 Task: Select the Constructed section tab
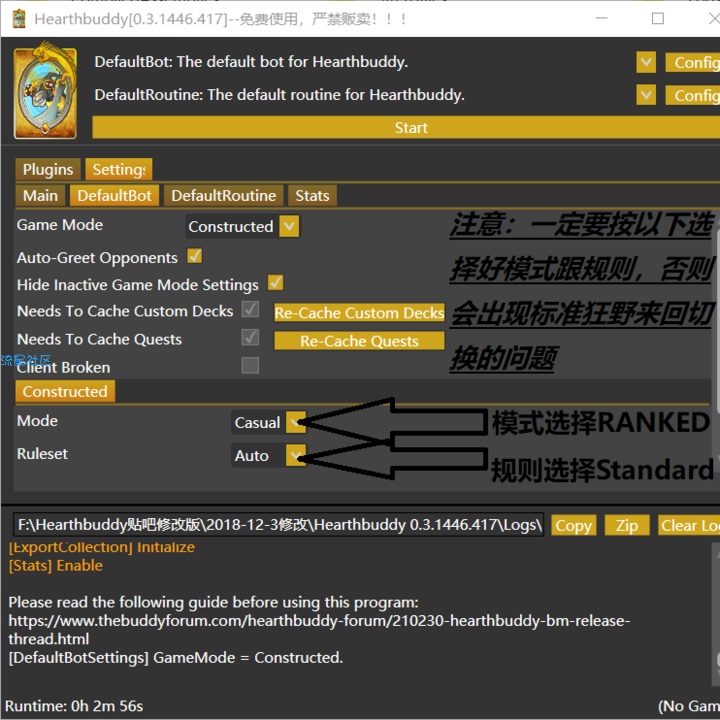pos(65,392)
